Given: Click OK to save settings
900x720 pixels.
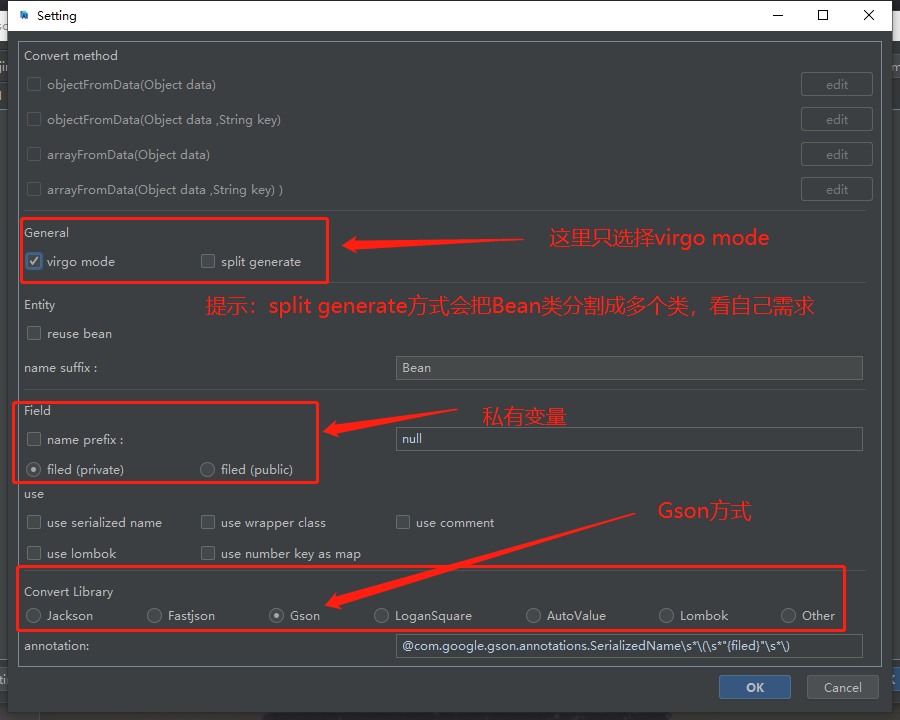Looking at the screenshot, I should point(754,687).
